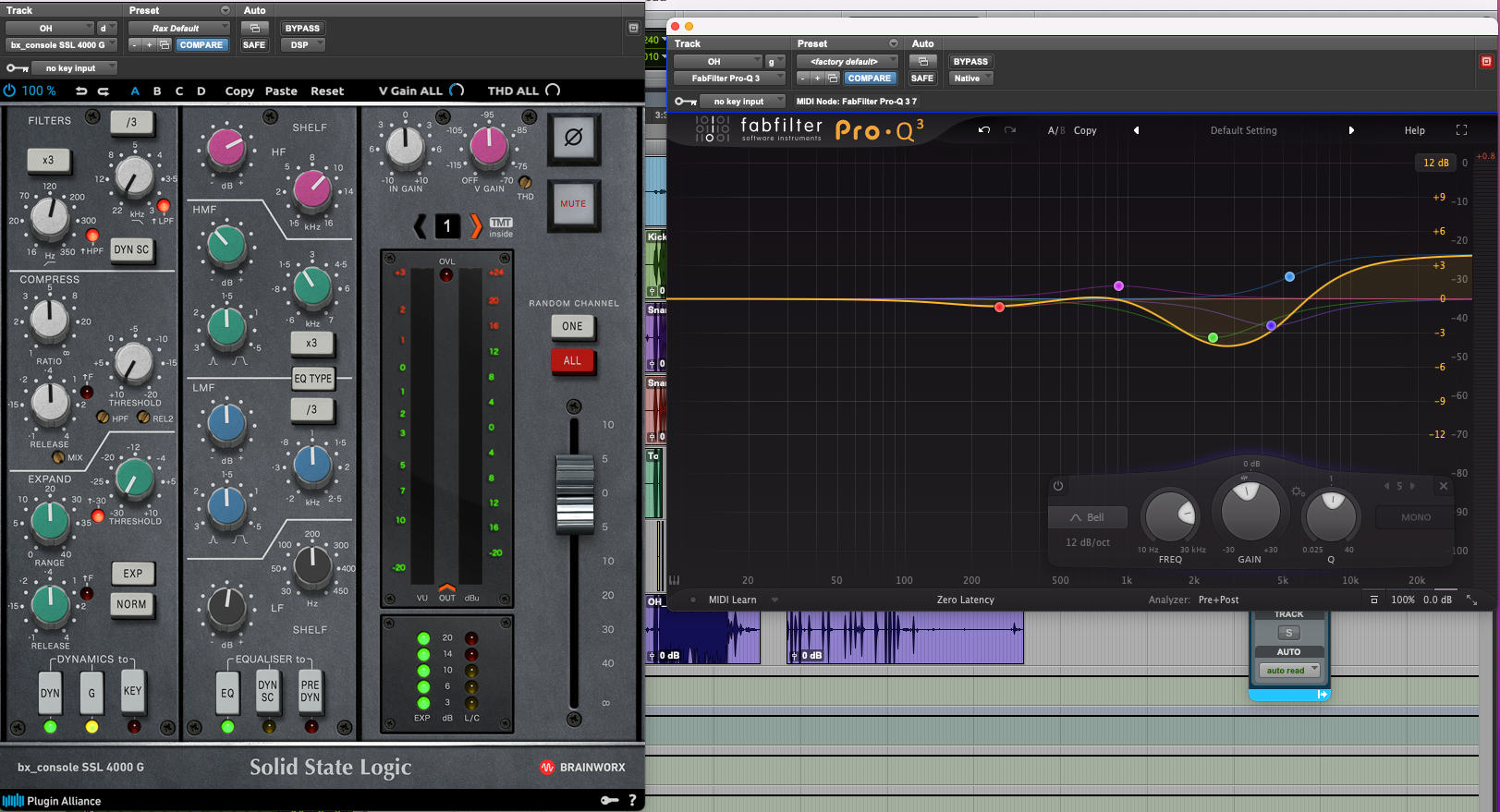Open Pro-Q factory default preset dropdown

(x=848, y=62)
